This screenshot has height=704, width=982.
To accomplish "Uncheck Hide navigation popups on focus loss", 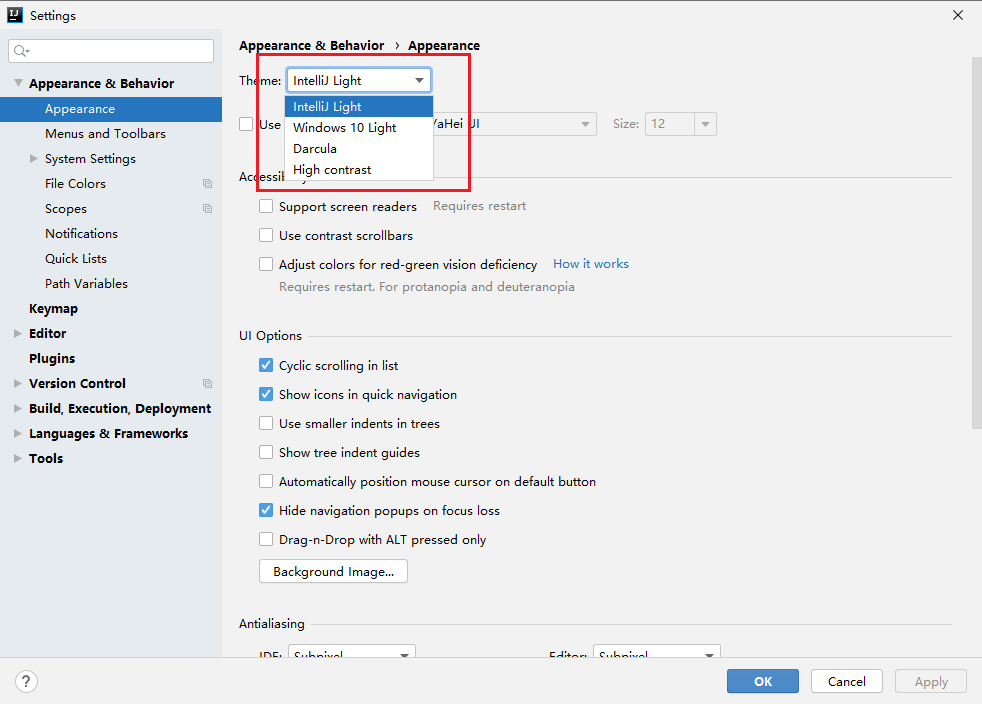I will coord(266,510).
